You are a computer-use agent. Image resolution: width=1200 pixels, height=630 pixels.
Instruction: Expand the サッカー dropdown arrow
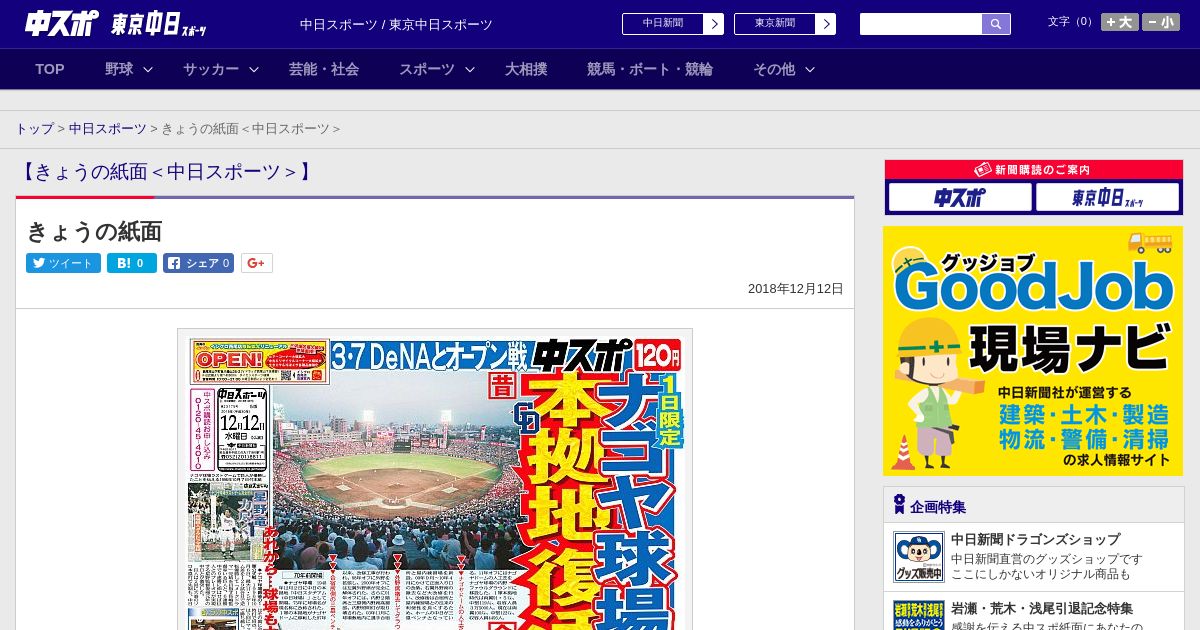pyautogui.click(x=254, y=69)
